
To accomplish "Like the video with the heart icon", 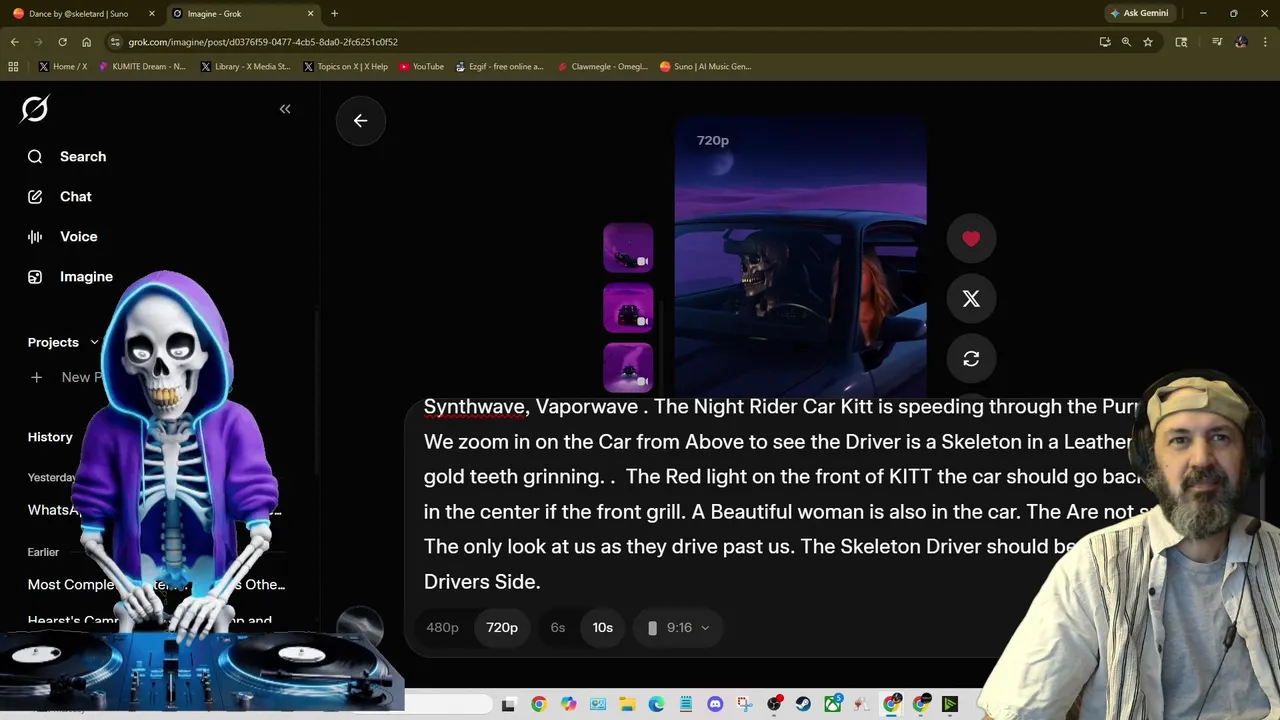I will pos(971,238).
